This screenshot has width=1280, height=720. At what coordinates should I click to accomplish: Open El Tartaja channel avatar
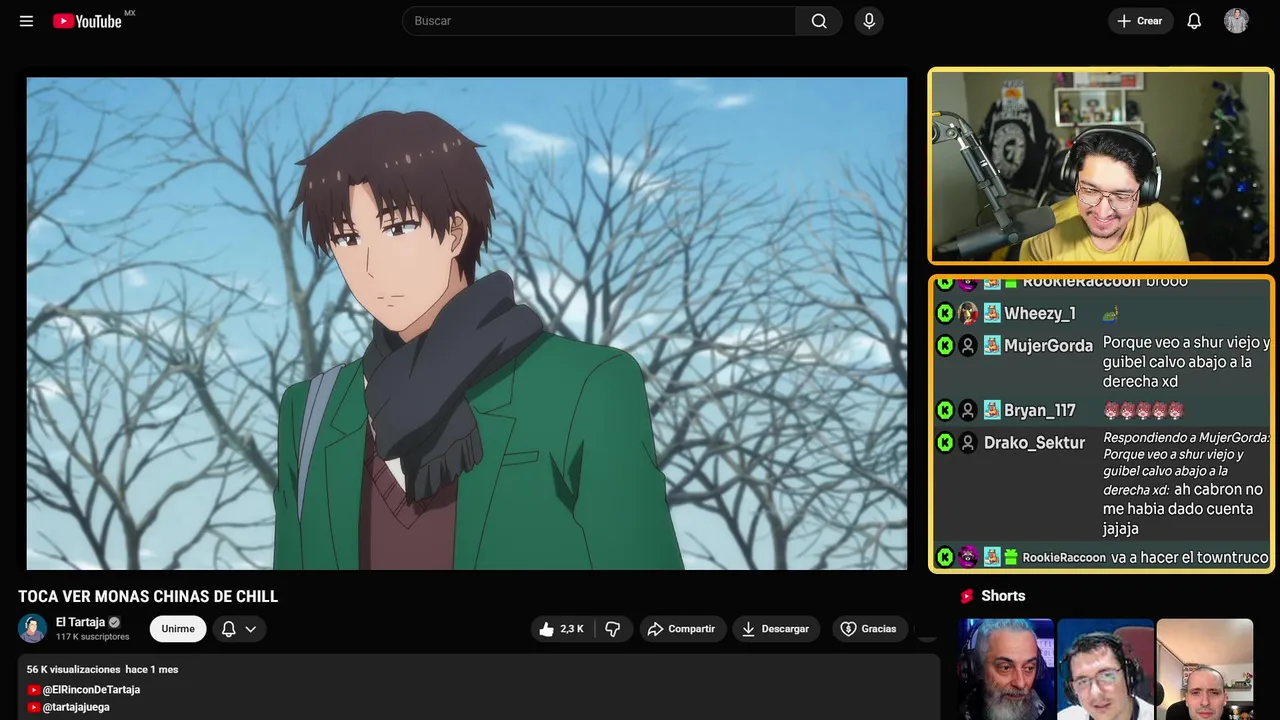tap(33, 628)
